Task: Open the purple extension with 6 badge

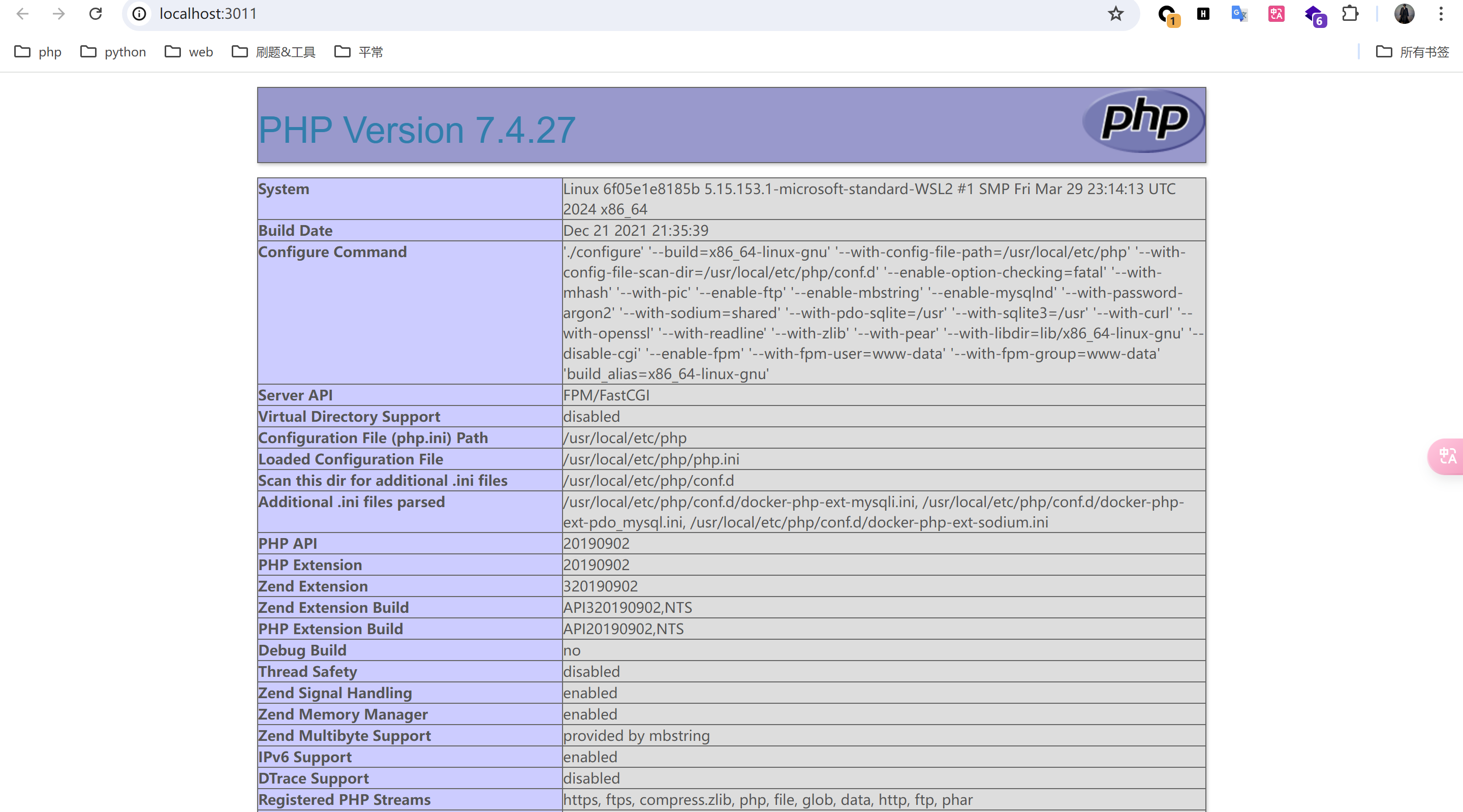Action: (x=1314, y=15)
